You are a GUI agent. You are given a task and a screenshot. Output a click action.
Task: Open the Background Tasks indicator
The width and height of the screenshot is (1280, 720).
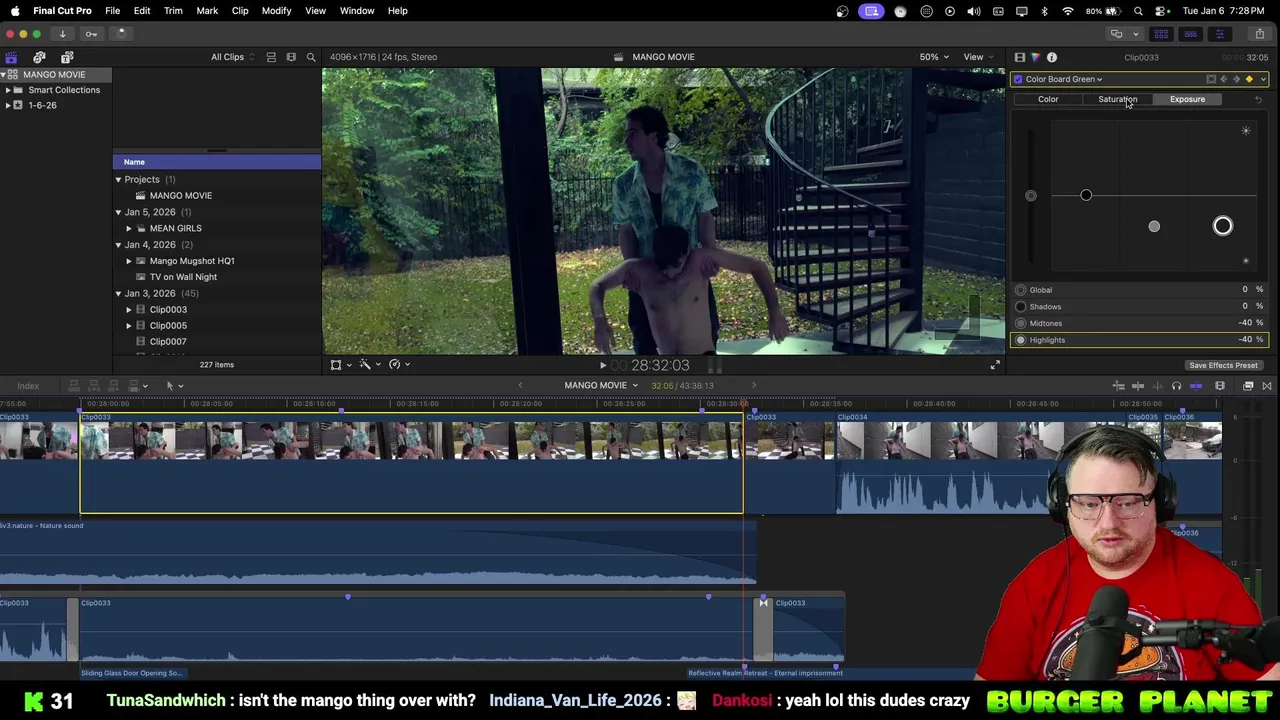click(121, 34)
